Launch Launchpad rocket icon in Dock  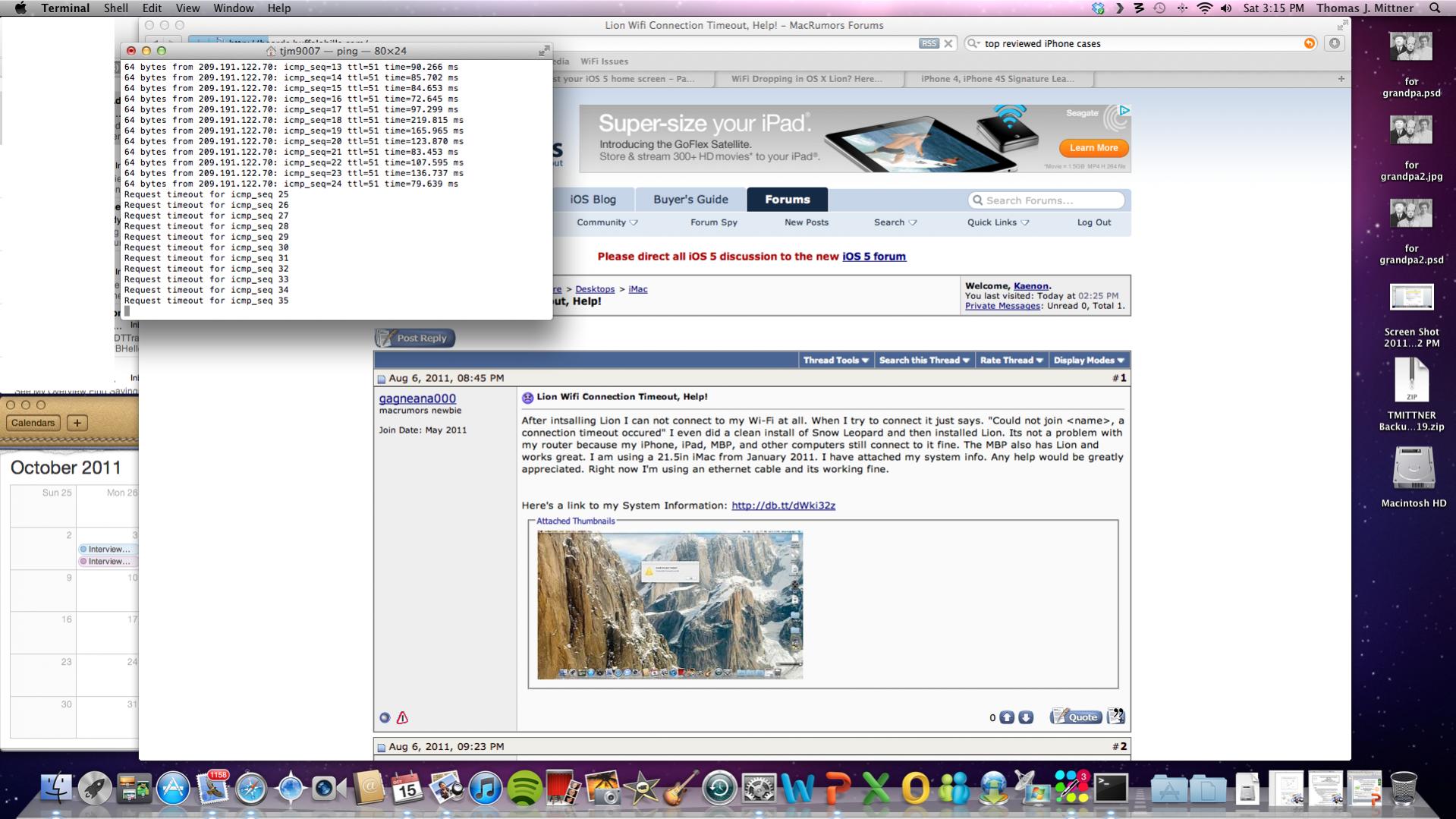click(x=95, y=788)
